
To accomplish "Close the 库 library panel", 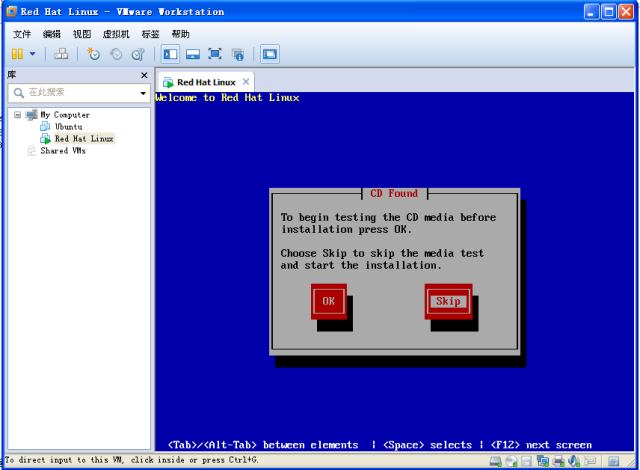I will (x=144, y=75).
